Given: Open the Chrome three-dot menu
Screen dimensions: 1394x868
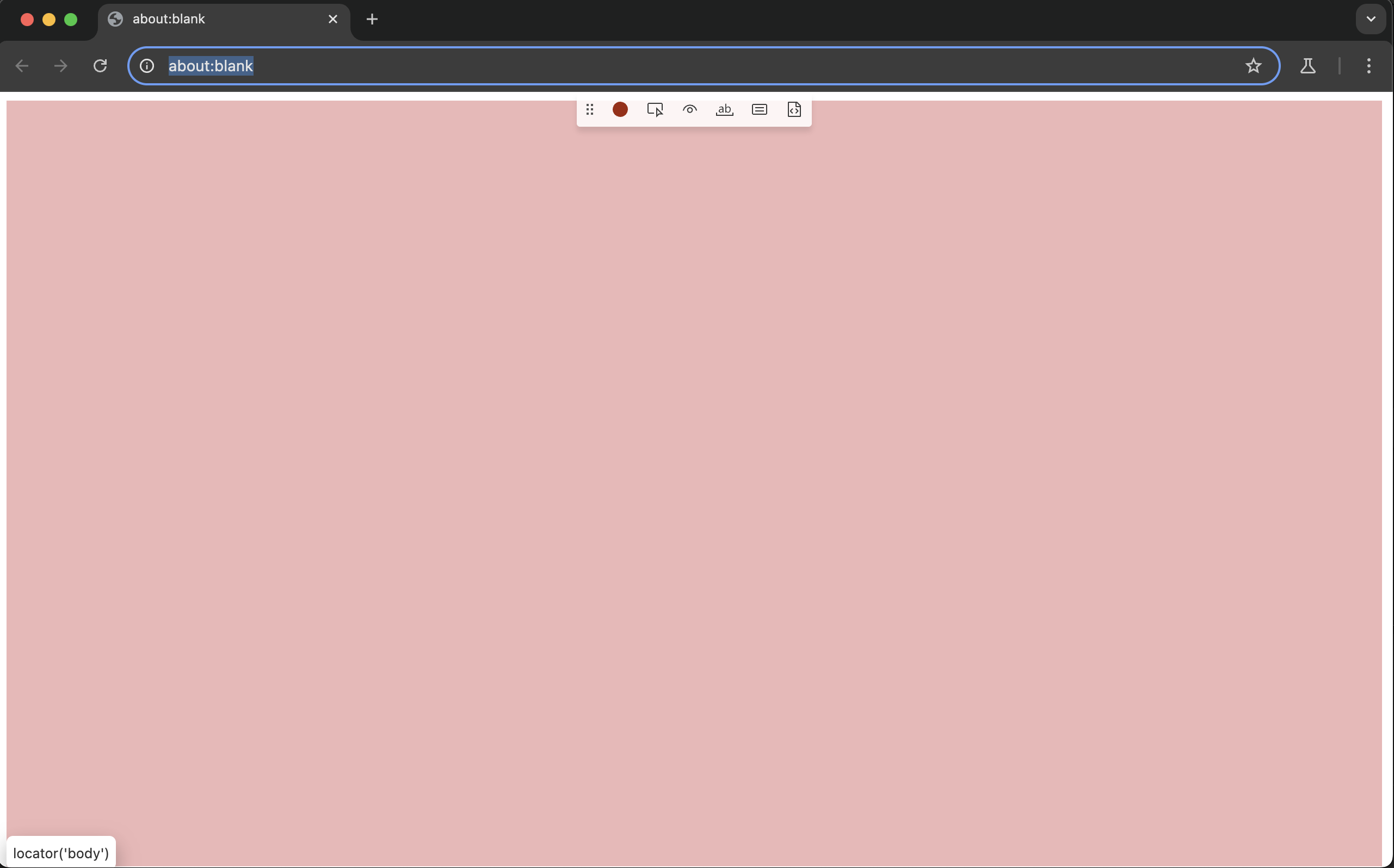Looking at the screenshot, I should (x=1369, y=66).
